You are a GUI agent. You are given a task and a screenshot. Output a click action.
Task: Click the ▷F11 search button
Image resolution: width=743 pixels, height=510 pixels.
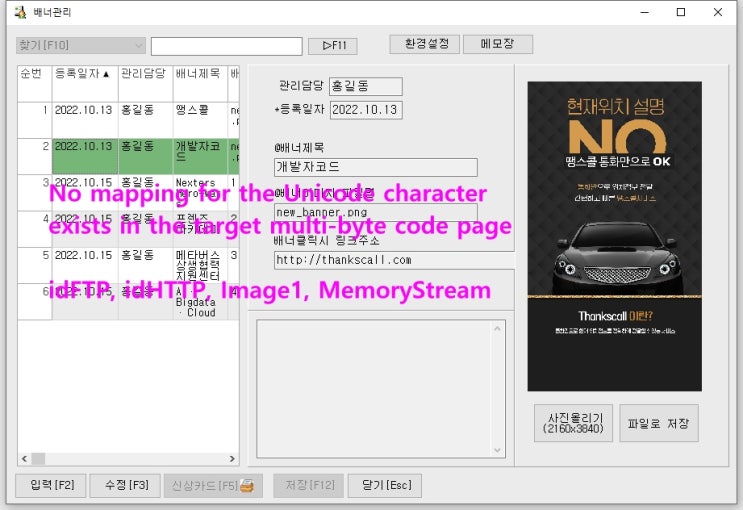pos(333,46)
